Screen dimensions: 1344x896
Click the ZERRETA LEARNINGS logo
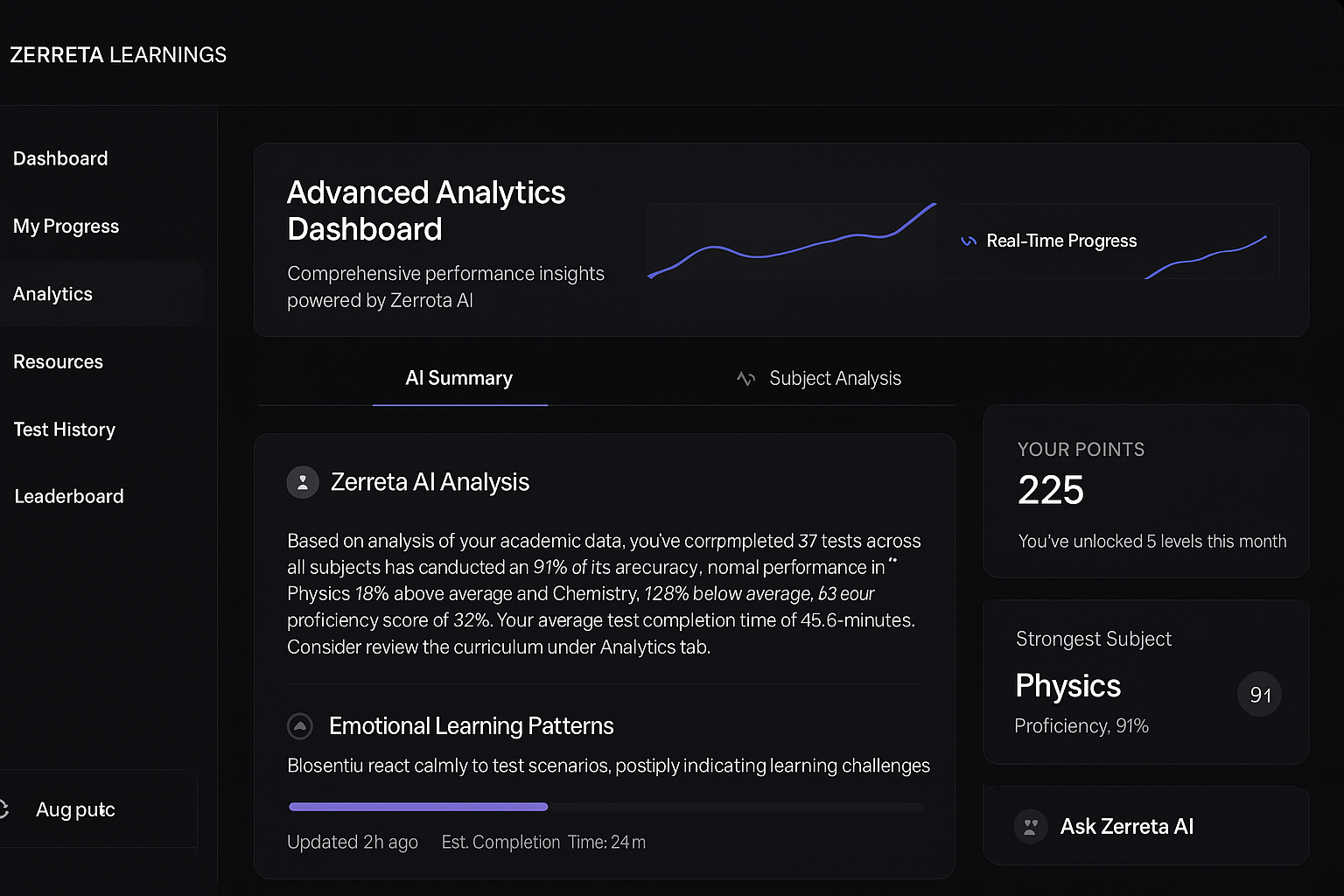[x=118, y=55]
